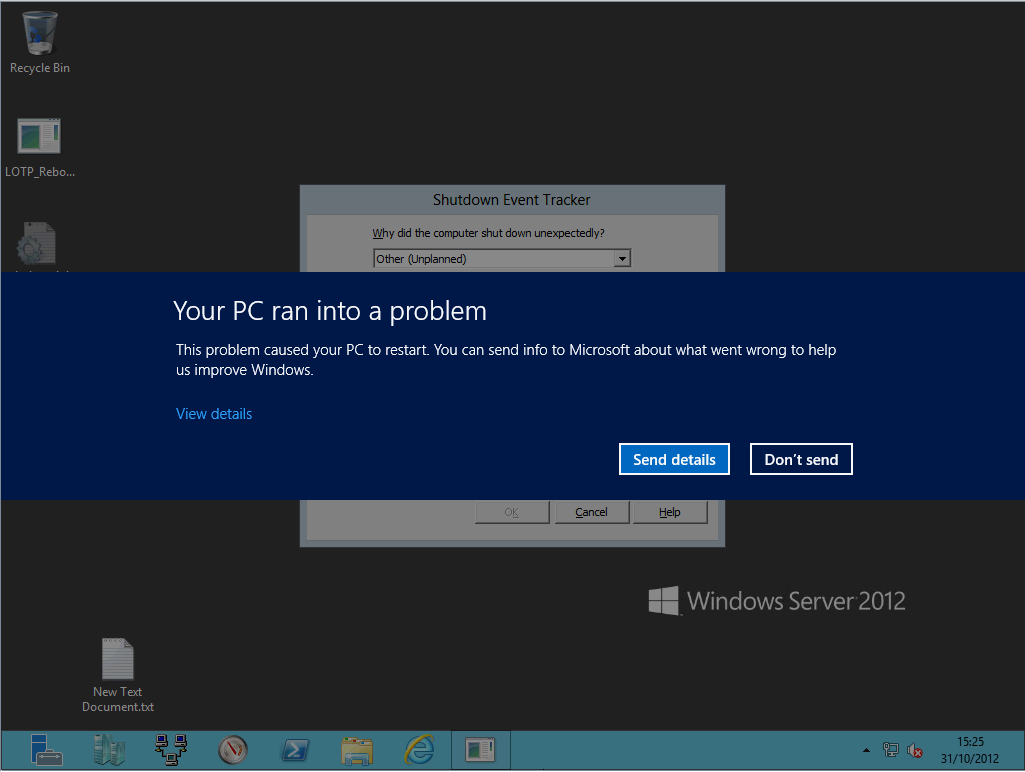This screenshot has height=772, width=1025.
Task: Select the Recycle Bin desktop icon
Action: pos(40,42)
